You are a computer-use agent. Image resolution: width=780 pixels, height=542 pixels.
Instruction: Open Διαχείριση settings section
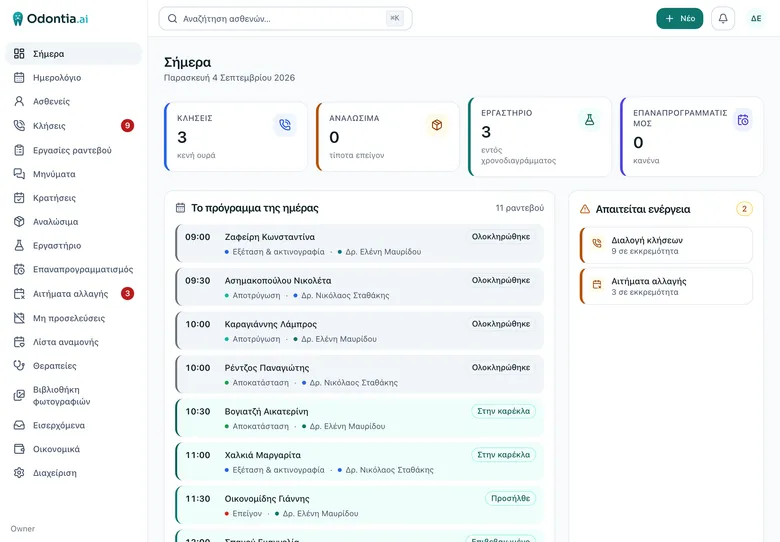[x=74, y=473]
